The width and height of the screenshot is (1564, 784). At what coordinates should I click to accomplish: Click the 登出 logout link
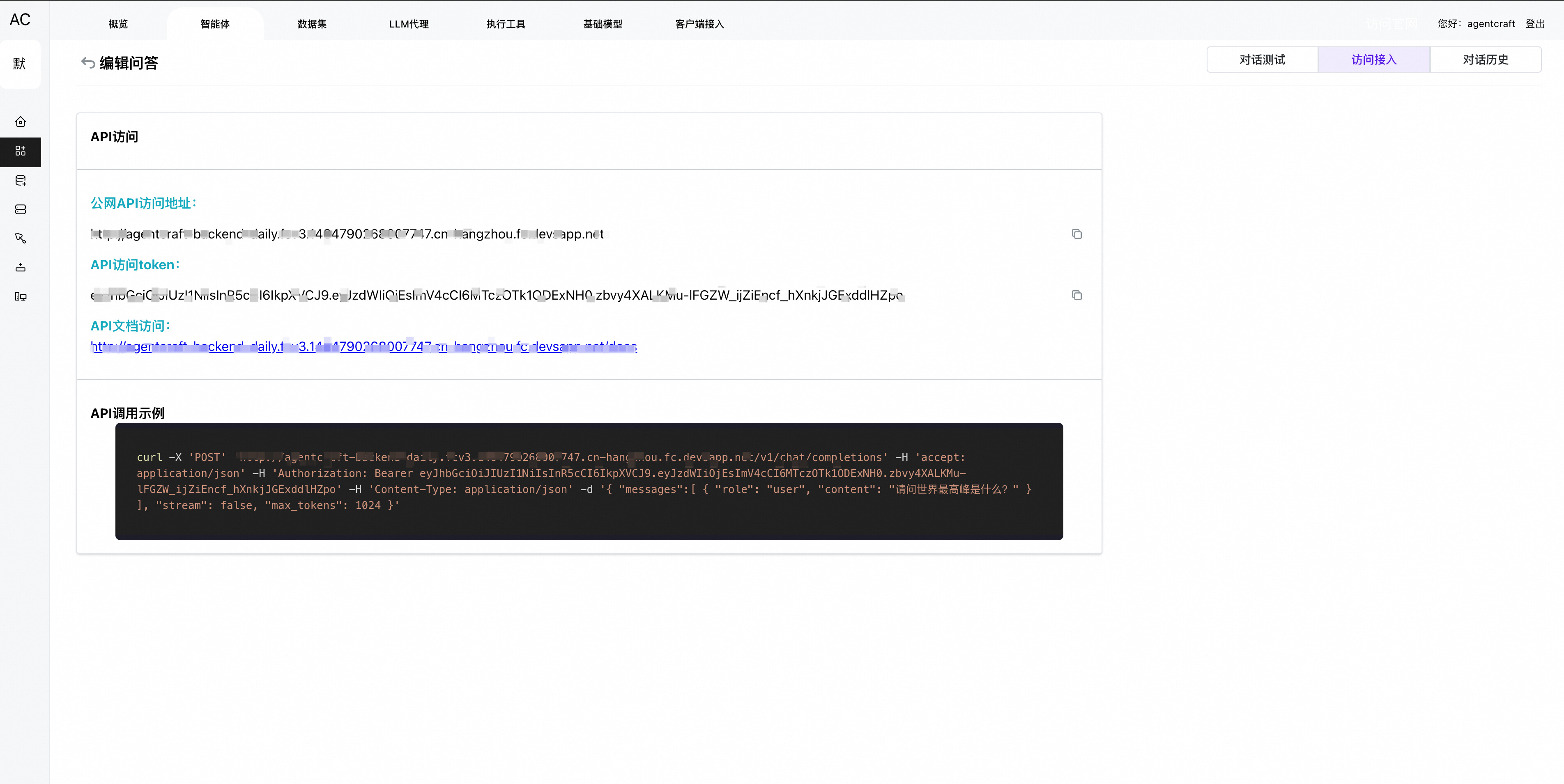pos(1535,24)
